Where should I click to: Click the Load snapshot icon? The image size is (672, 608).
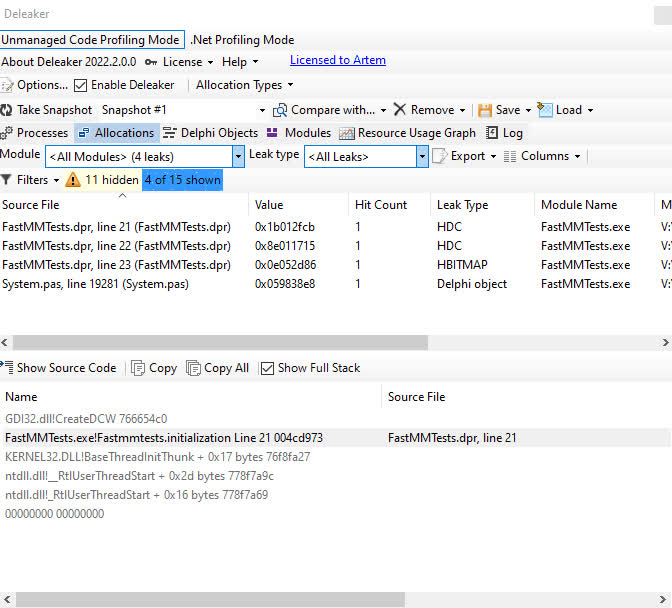pyautogui.click(x=545, y=110)
